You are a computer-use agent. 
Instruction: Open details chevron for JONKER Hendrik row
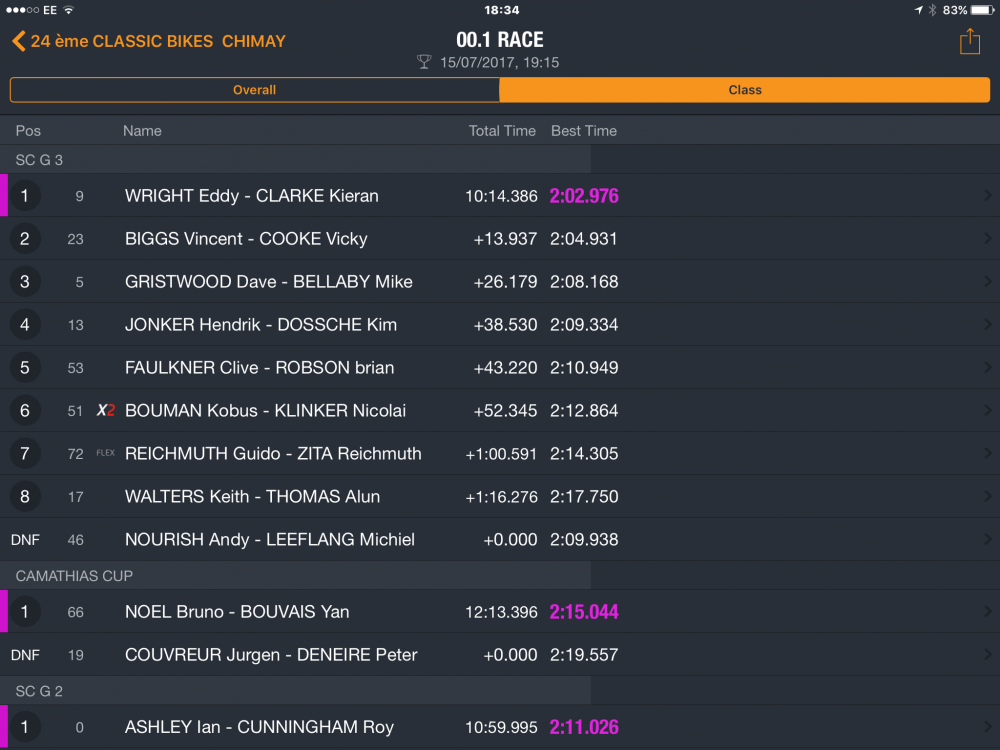(987, 325)
